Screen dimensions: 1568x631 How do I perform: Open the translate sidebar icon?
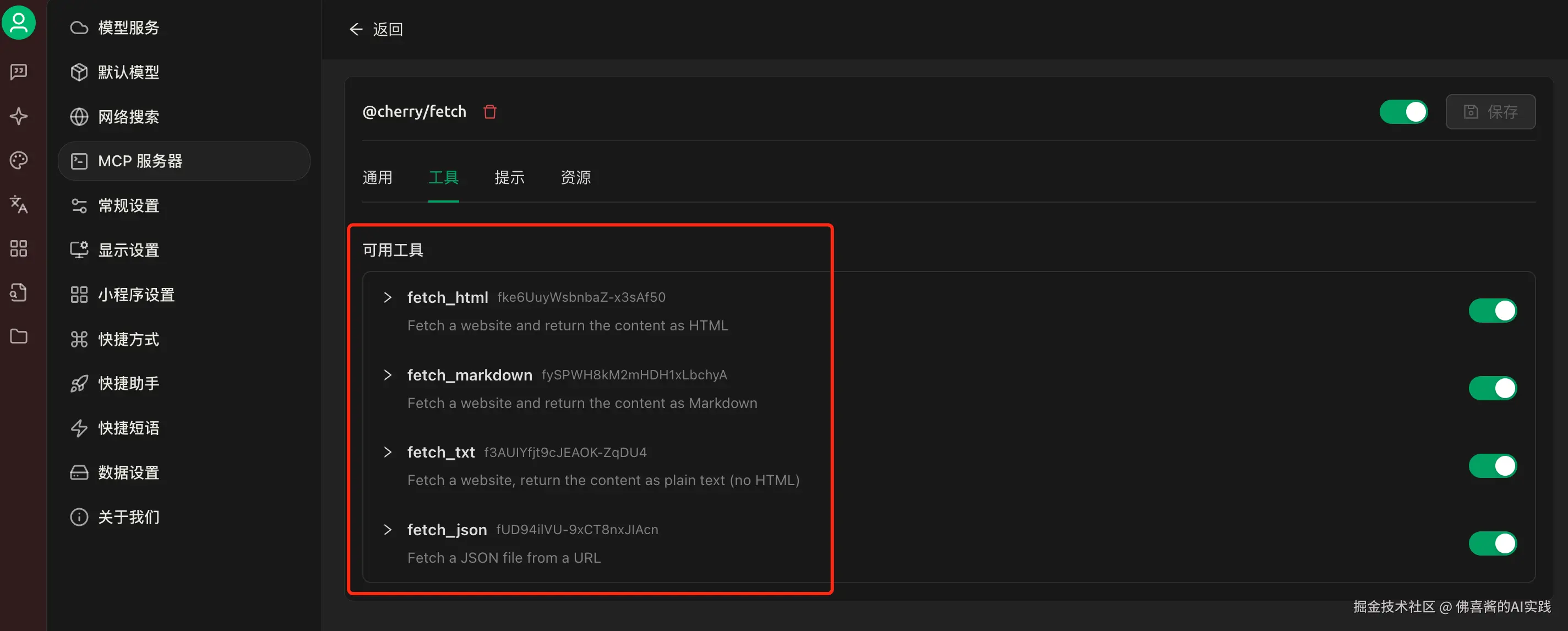click(18, 204)
